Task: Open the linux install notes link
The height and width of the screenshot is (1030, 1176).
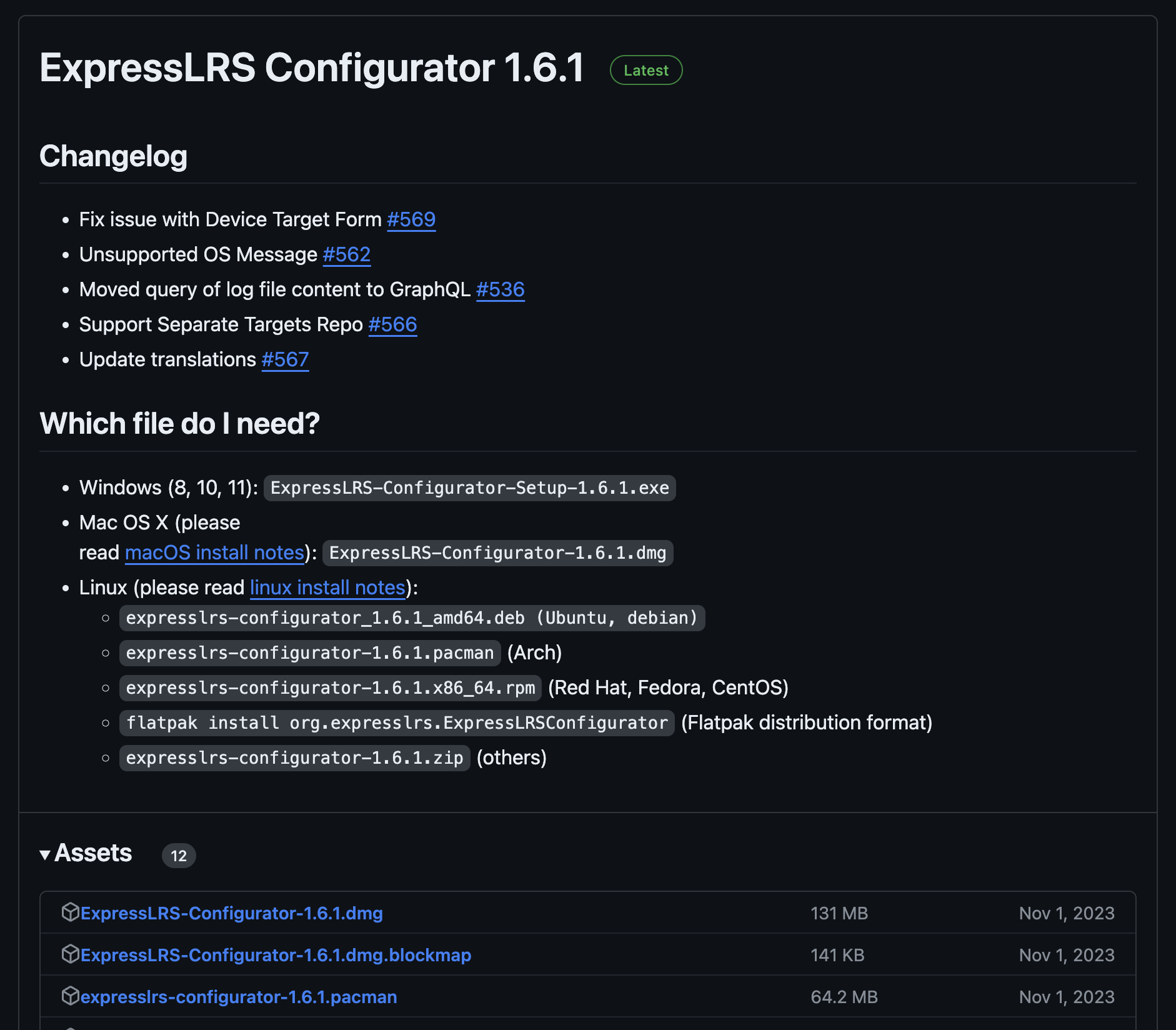Action: click(x=327, y=587)
